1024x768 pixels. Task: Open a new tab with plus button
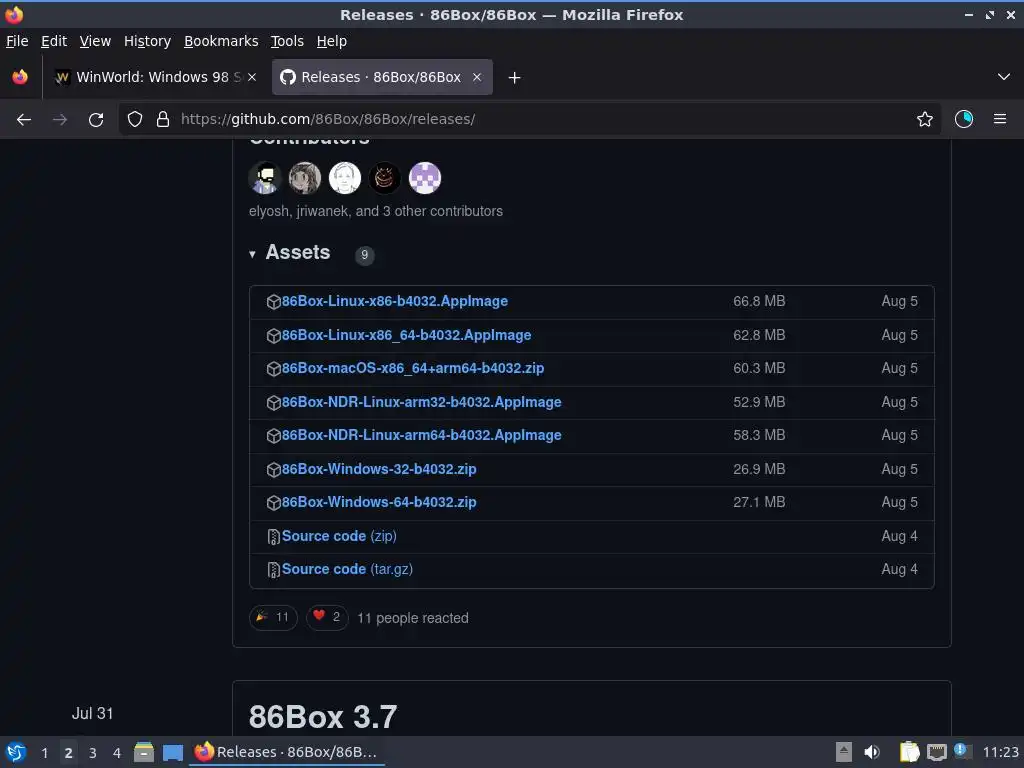point(515,78)
